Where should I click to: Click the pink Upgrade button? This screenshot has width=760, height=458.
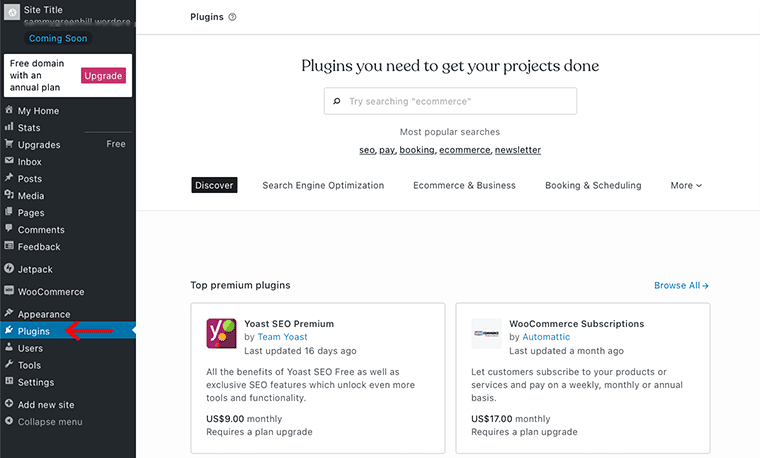pyautogui.click(x=103, y=76)
